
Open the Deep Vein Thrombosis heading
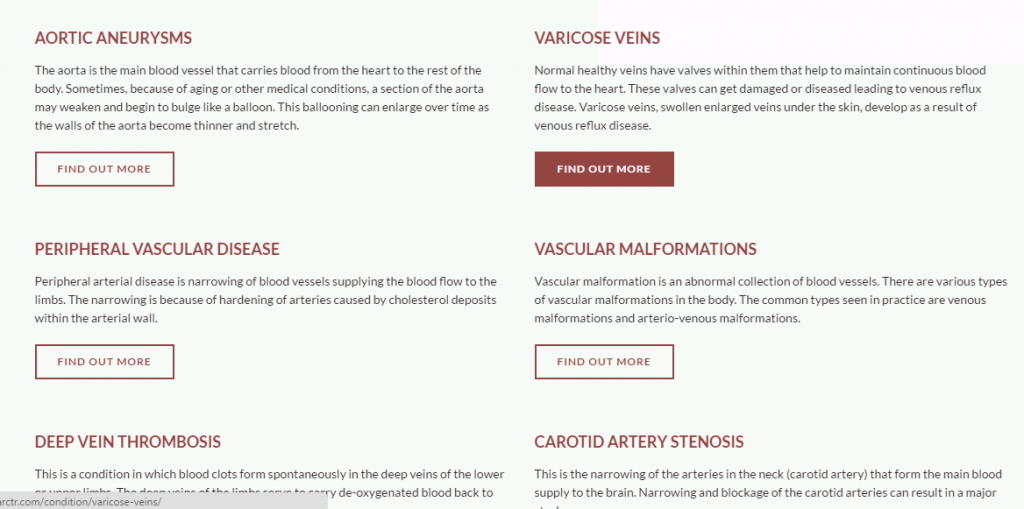[127, 442]
